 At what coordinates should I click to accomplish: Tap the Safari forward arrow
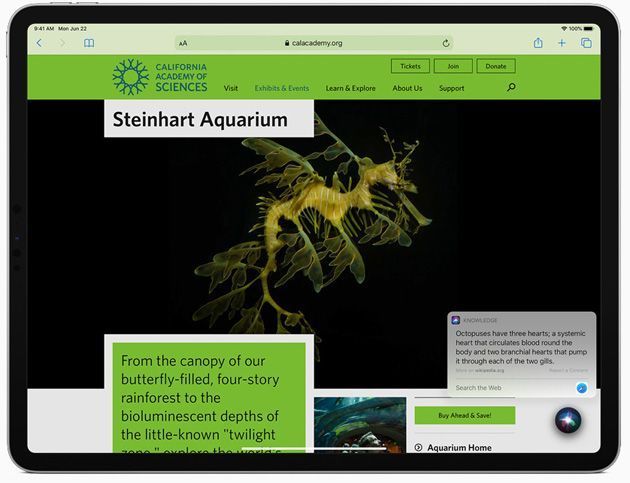(62, 43)
